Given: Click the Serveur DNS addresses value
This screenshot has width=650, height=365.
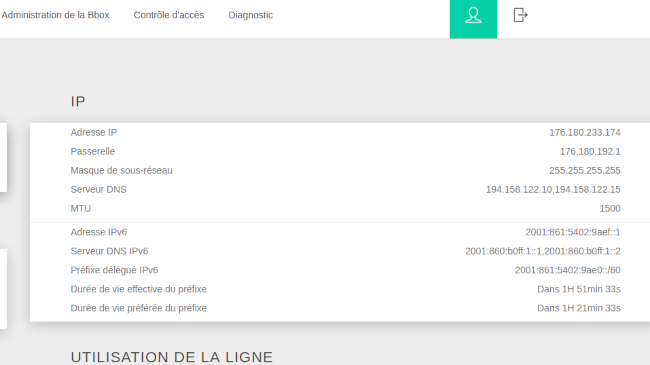Looking at the screenshot, I should click(x=553, y=190).
